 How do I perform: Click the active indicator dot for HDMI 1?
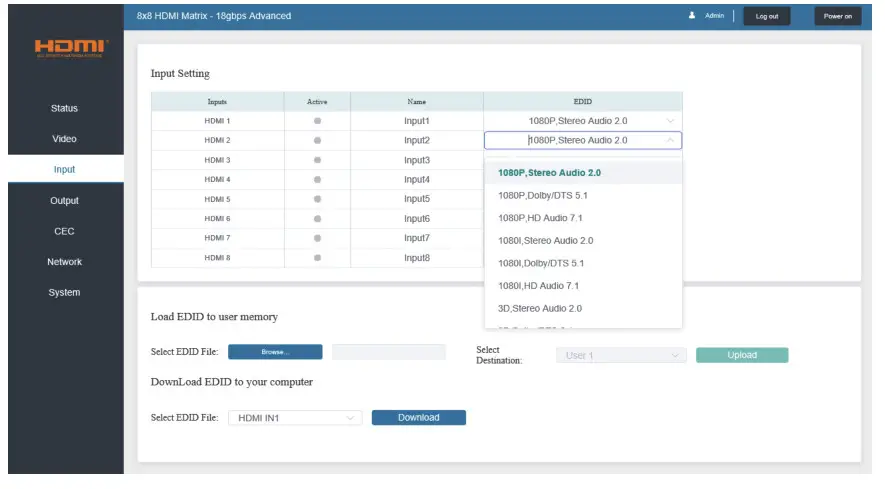(317, 121)
